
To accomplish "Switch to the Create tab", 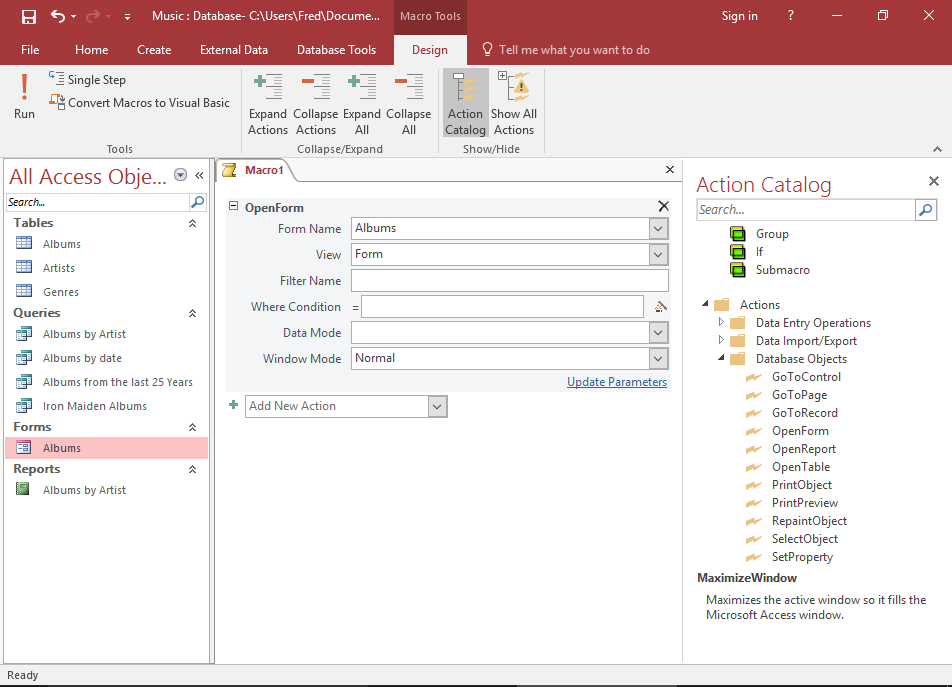I will tap(154, 50).
